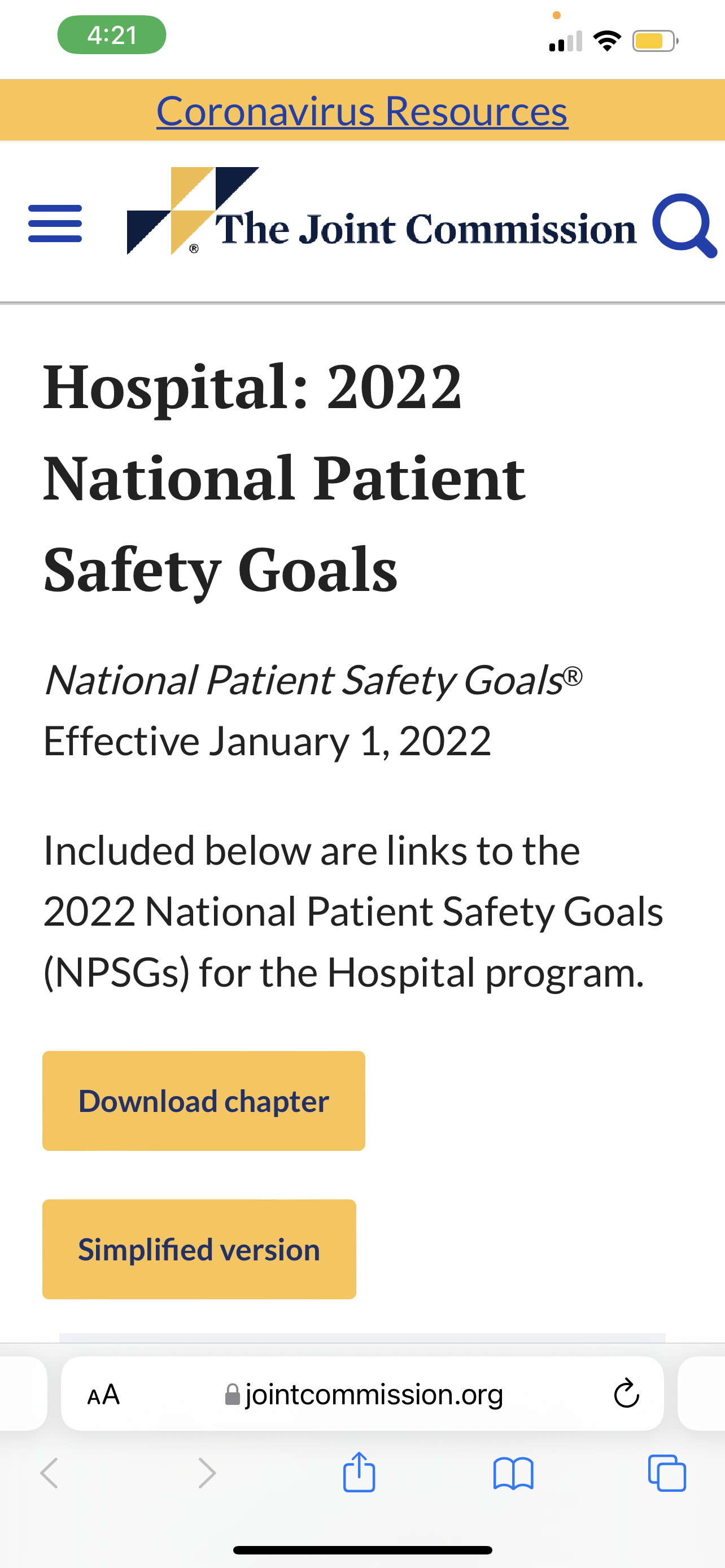Image resolution: width=725 pixels, height=1568 pixels.
Task: Go back with the left chevron
Action: click(x=49, y=1473)
